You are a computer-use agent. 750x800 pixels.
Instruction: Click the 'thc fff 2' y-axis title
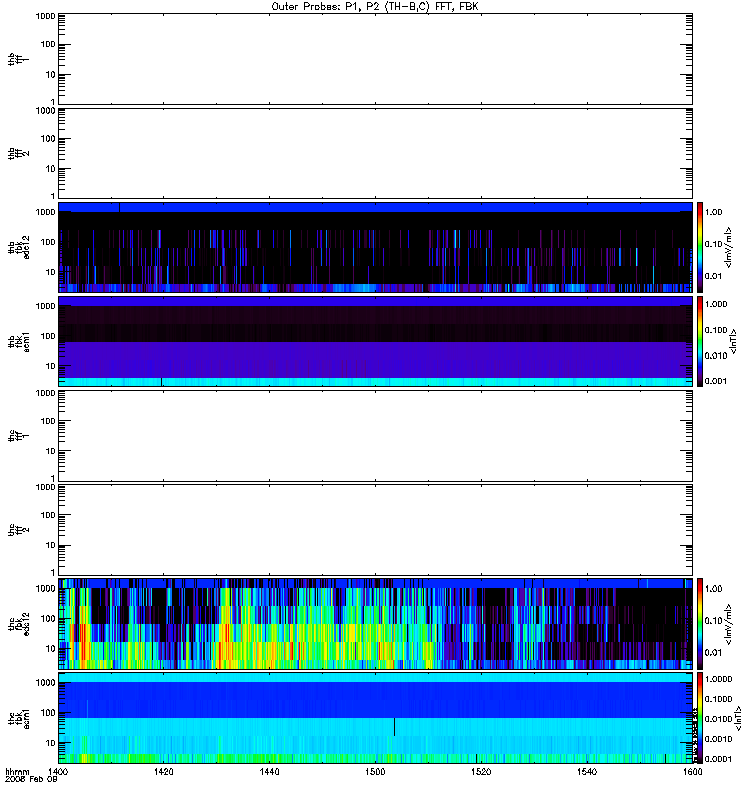[19, 530]
